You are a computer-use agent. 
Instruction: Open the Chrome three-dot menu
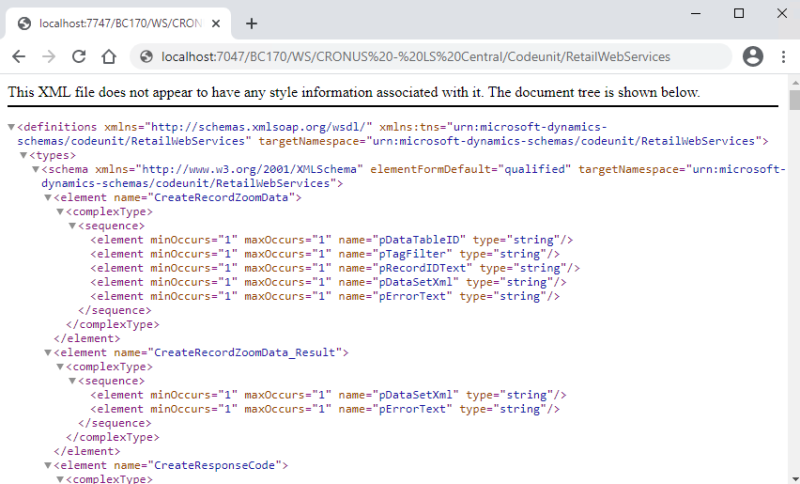pos(782,57)
